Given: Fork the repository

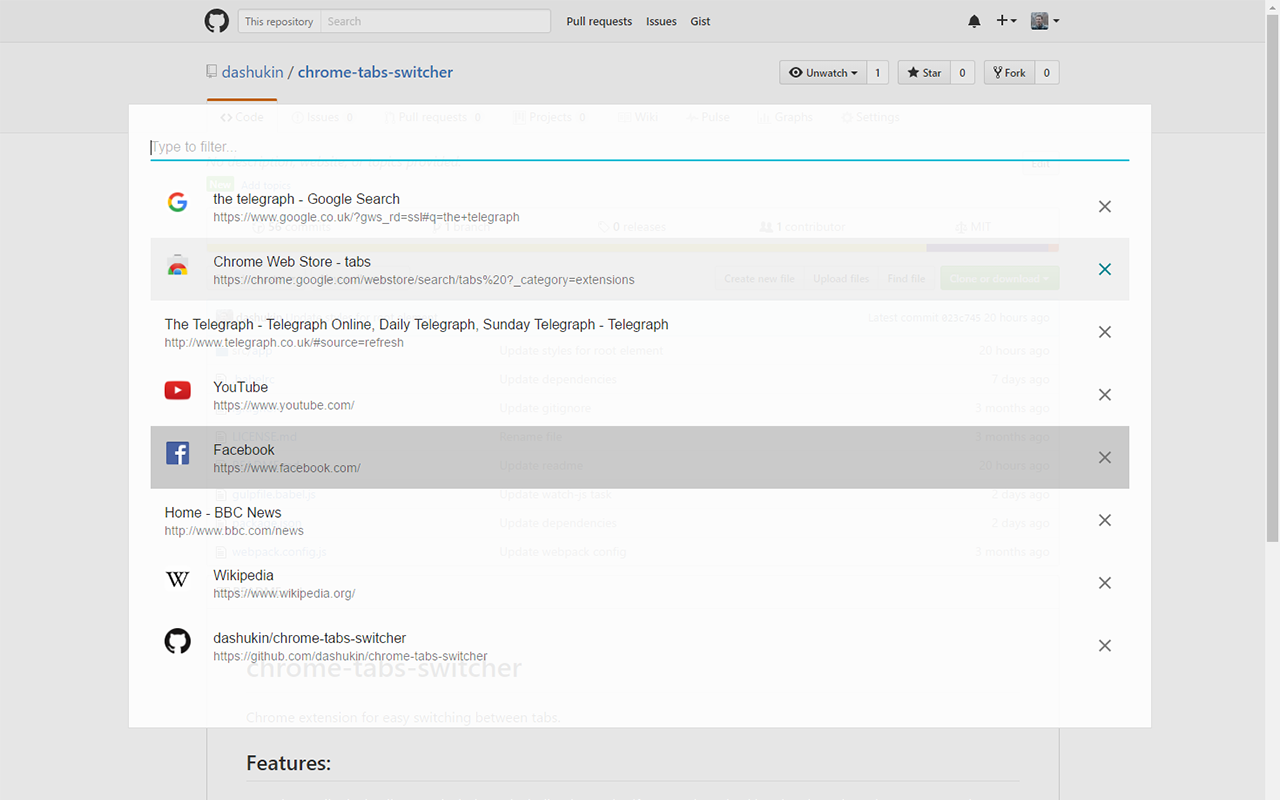Looking at the screenshot, I should click(x=1009, y=72).
